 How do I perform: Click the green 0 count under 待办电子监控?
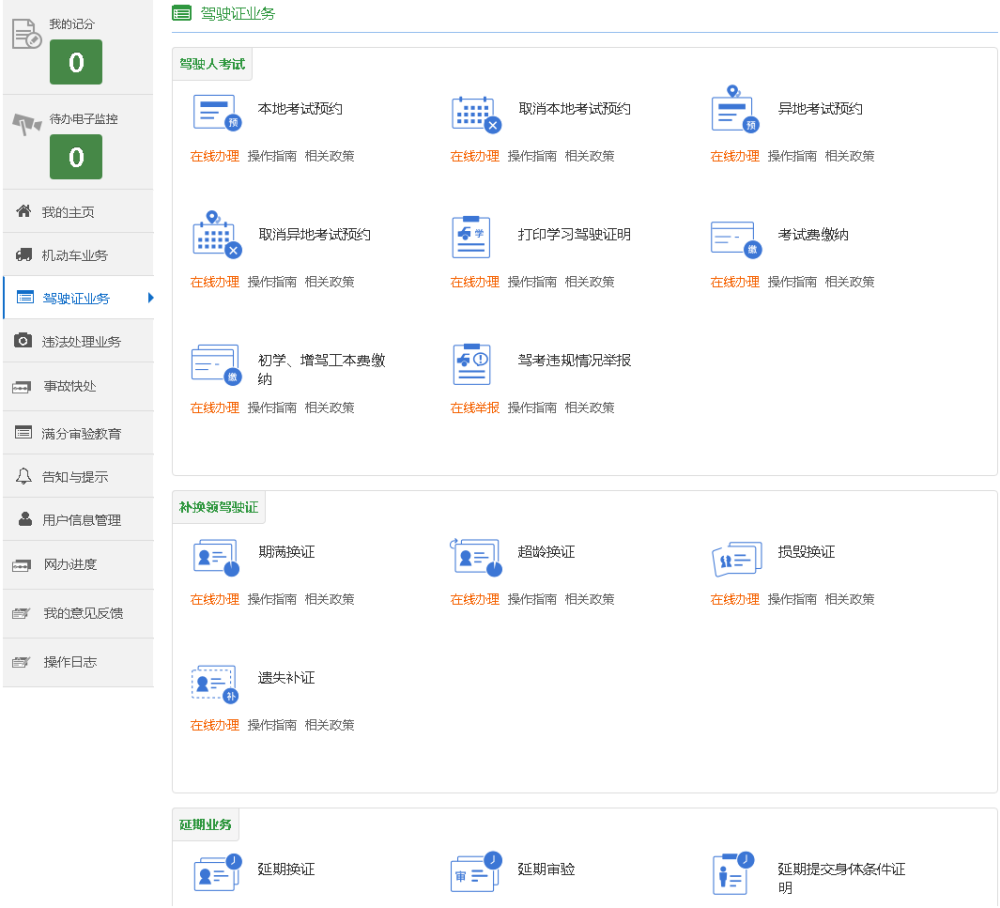76,157
